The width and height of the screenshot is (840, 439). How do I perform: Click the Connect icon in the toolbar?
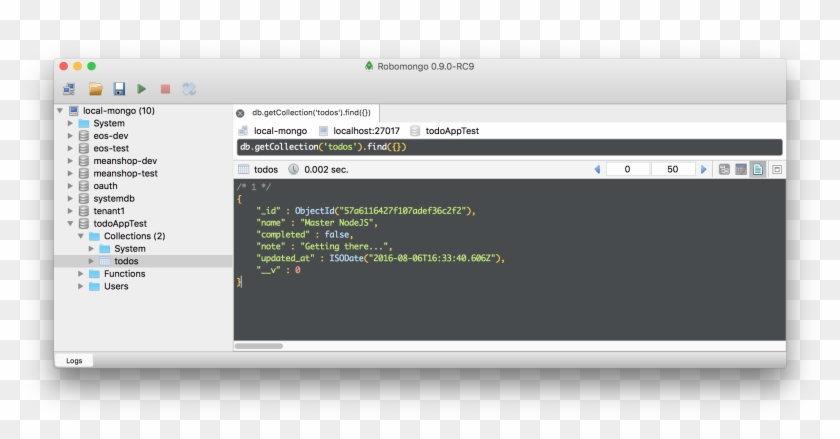(x=70, y=89)
